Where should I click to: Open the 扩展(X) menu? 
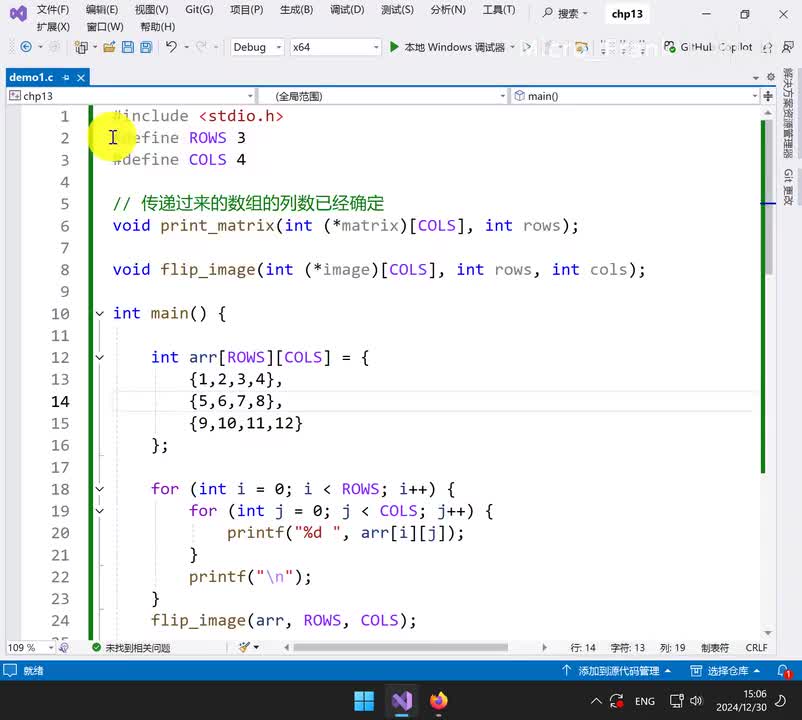[53, 27]
